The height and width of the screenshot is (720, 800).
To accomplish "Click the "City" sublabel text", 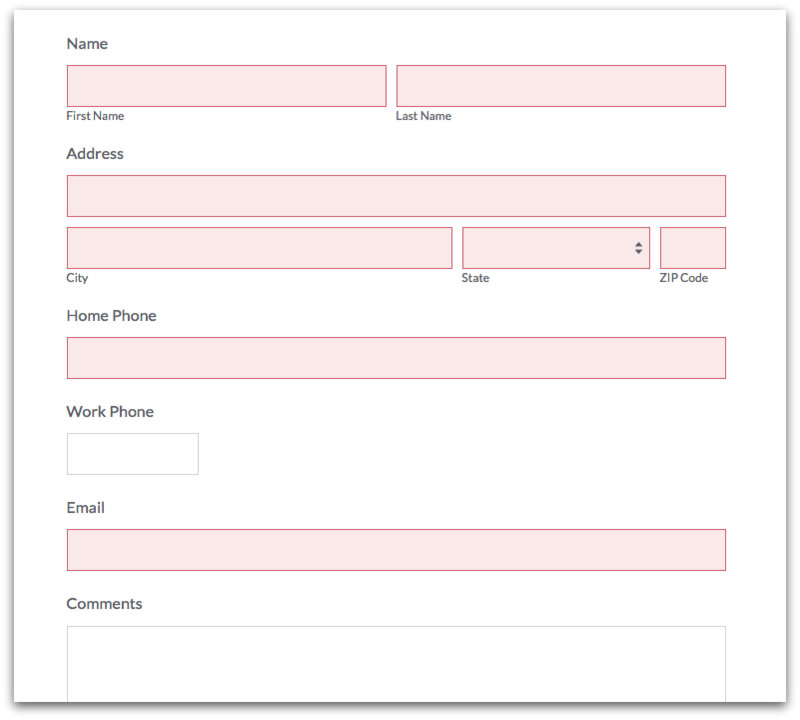I will 77,278.
